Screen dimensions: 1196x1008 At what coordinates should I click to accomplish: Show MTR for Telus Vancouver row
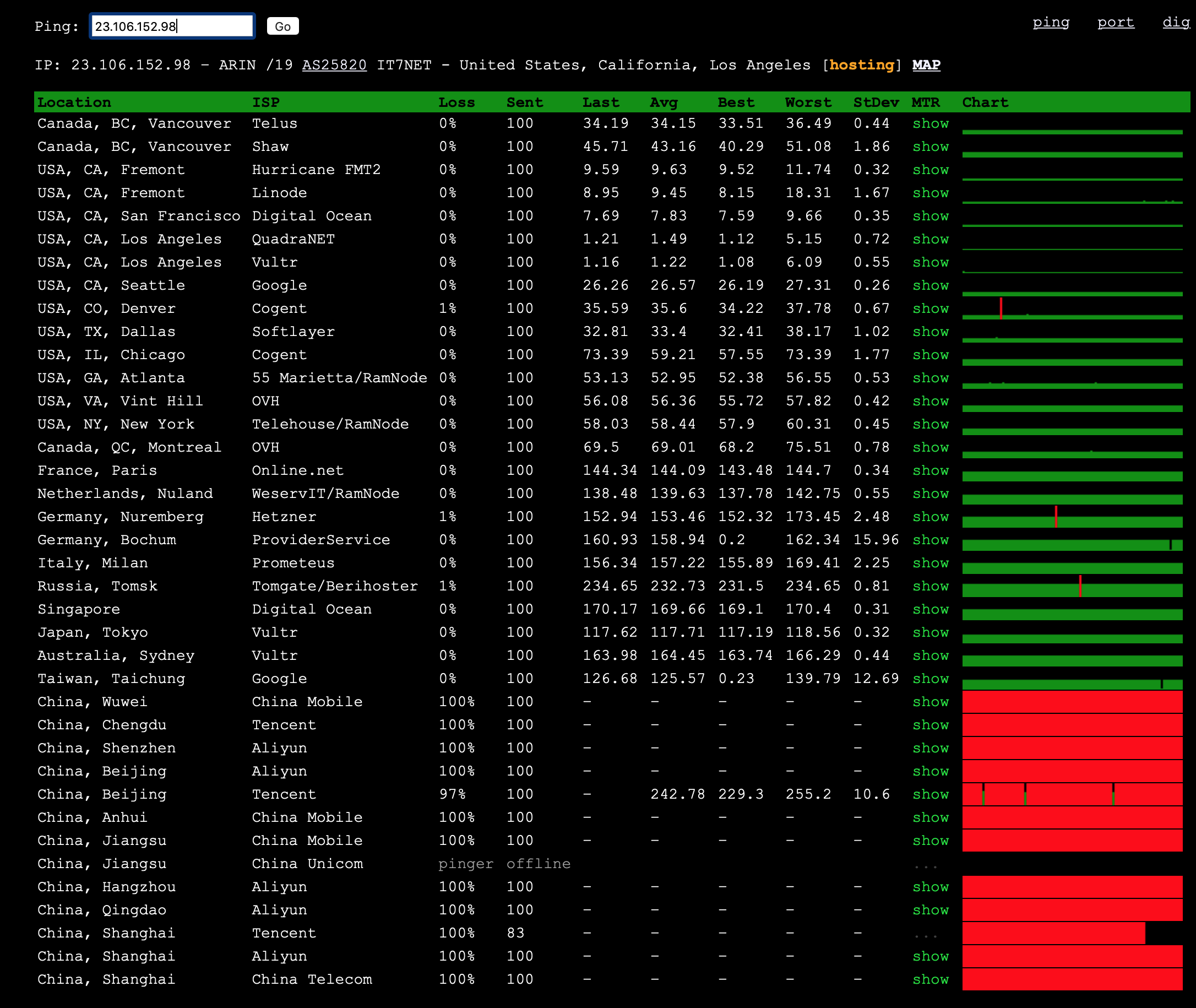tap(930, 123)
